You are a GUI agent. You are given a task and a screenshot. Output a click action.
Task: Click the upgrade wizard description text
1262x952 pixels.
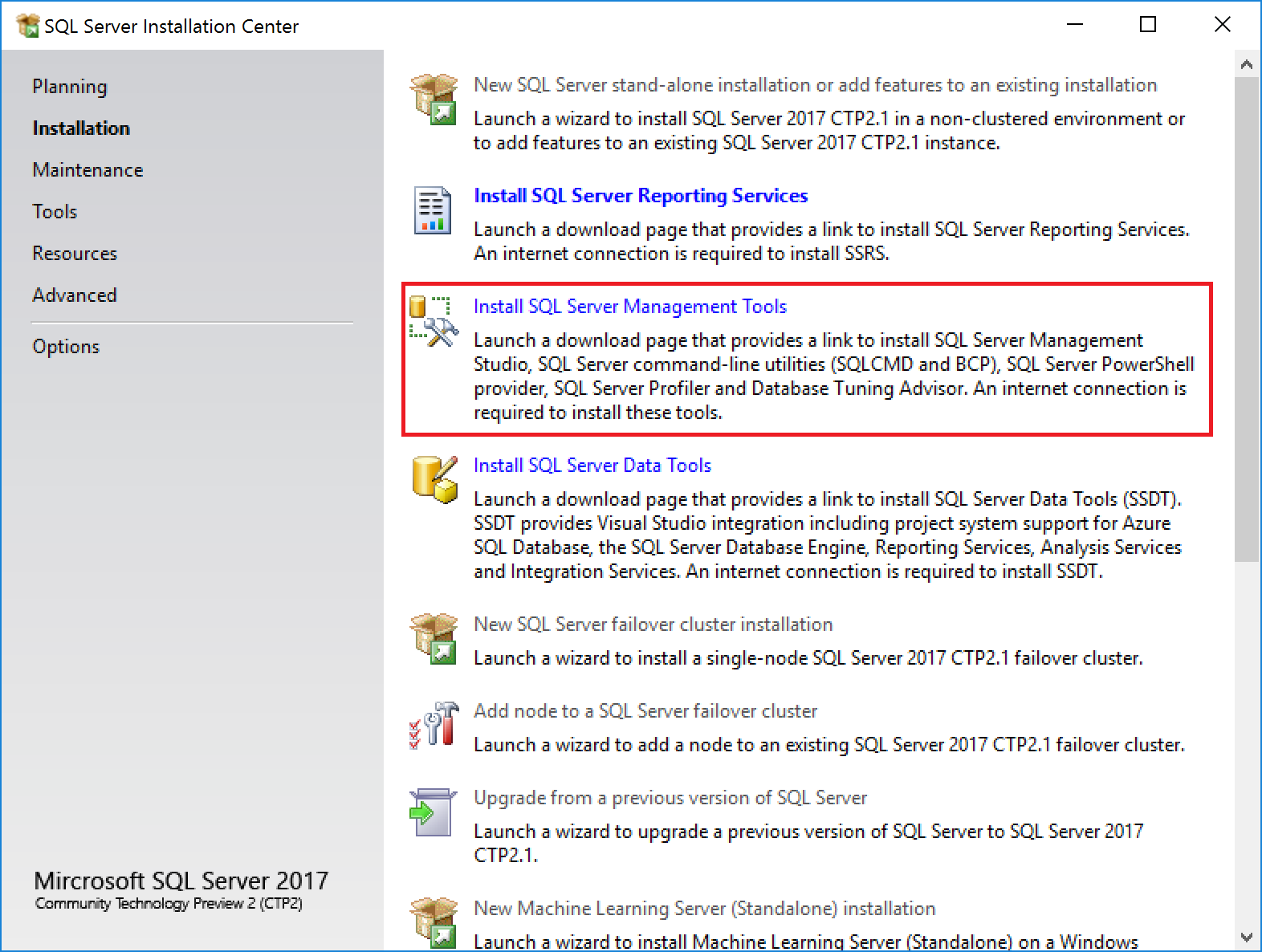tap(808, 844)
